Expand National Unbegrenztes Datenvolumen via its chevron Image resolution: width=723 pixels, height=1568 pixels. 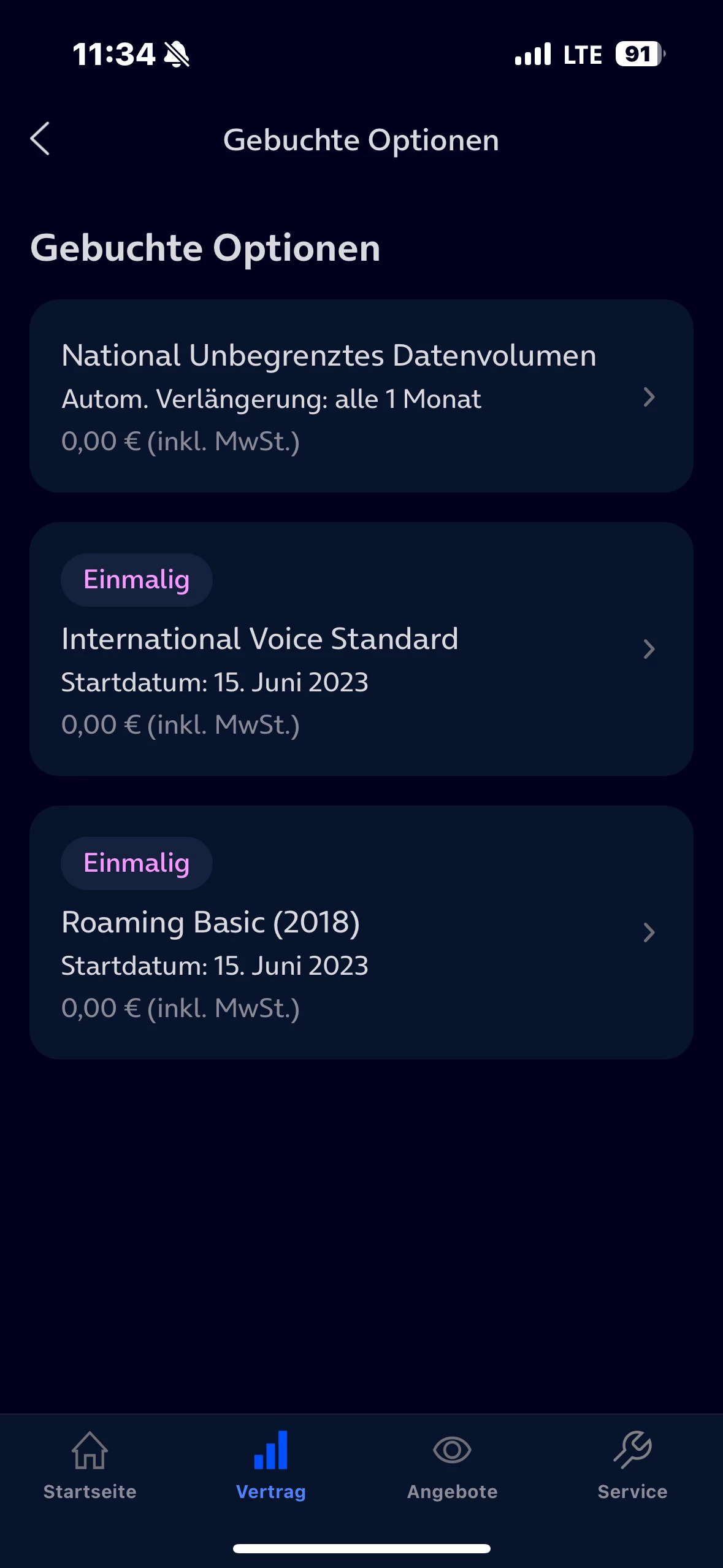(x=649, y=397)
